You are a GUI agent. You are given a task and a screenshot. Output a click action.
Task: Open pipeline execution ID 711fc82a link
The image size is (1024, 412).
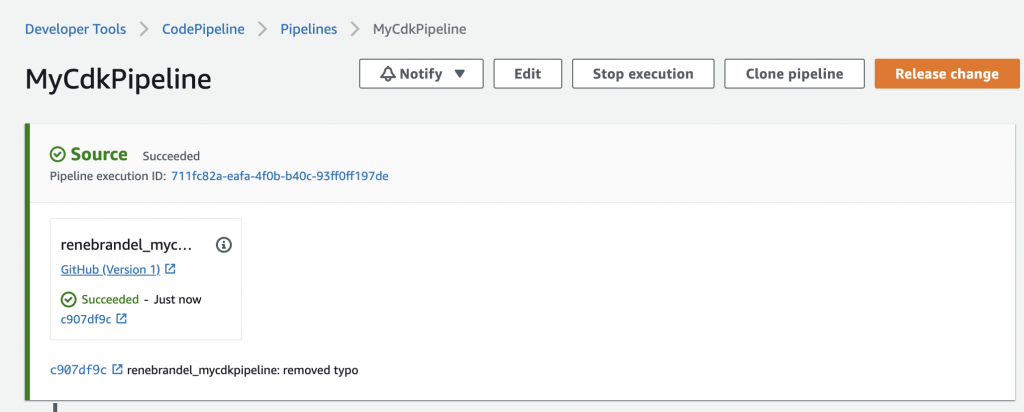click(x=280, y=176)
